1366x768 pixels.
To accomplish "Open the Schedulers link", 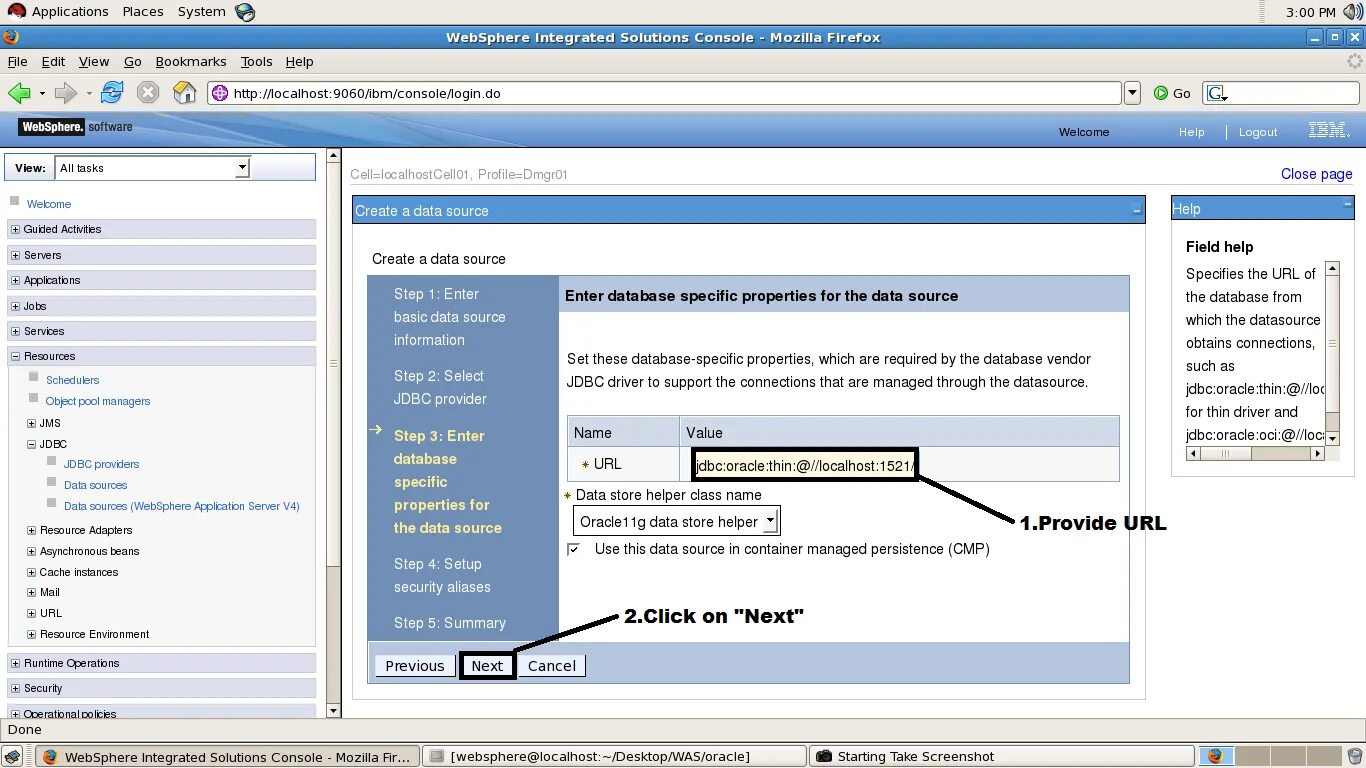I will click(x=73, y=380).
